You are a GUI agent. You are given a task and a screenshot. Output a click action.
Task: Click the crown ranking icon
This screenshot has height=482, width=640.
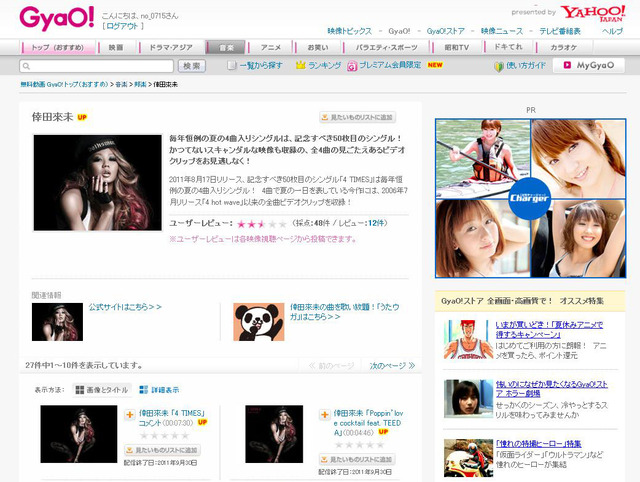[300, 65]
